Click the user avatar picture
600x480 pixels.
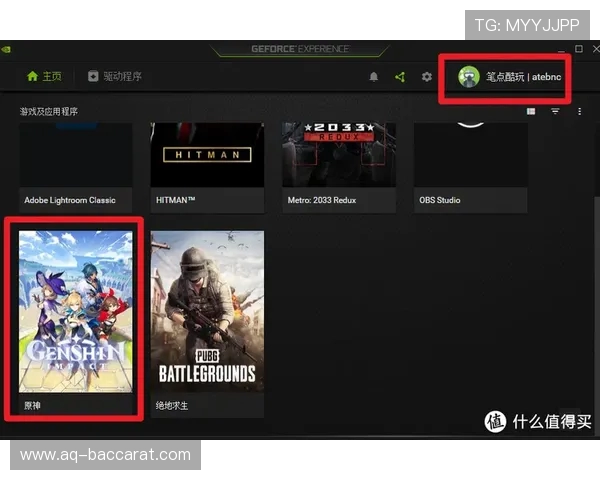(x=469, y=77)
